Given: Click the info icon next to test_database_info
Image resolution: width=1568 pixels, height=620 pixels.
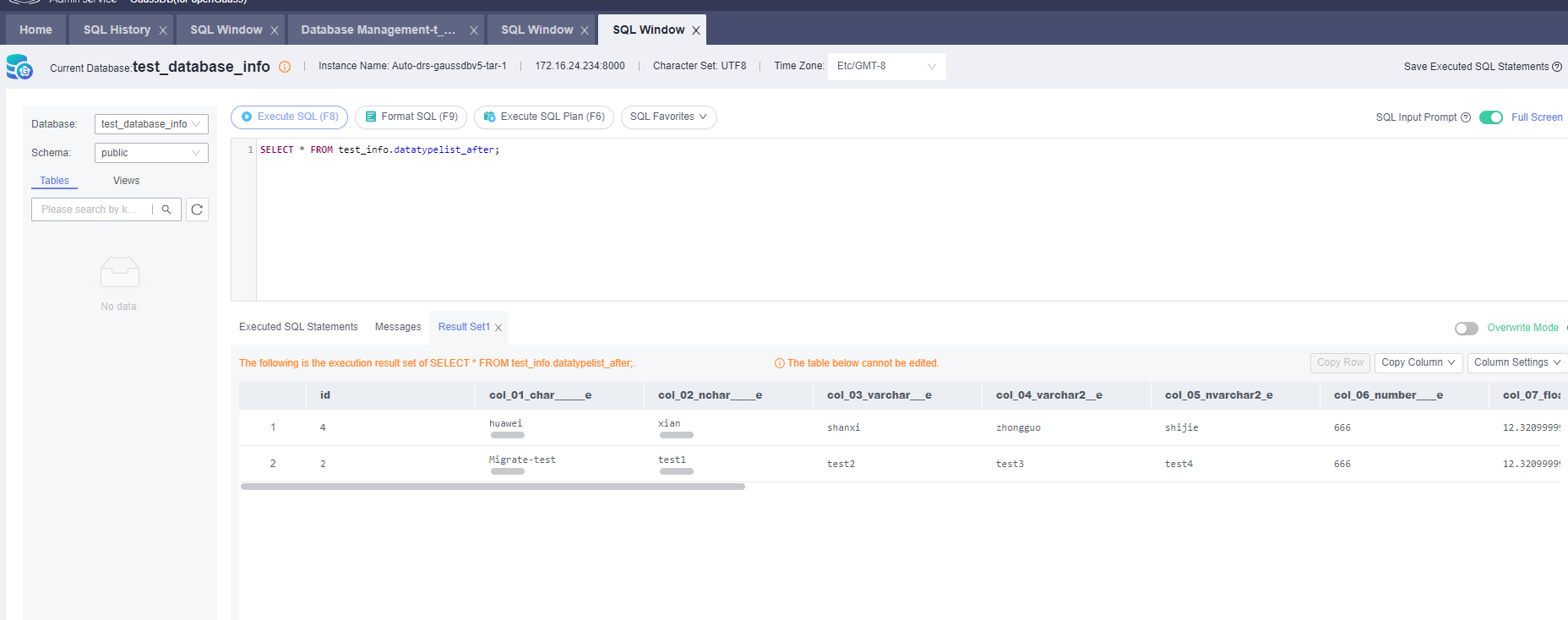Looking at the screenshot, I should [x=285, y=67].
